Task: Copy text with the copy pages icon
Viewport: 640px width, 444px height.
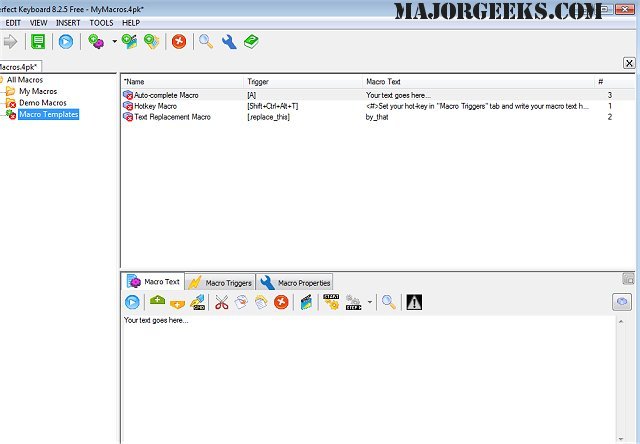Action: point(241,302)
